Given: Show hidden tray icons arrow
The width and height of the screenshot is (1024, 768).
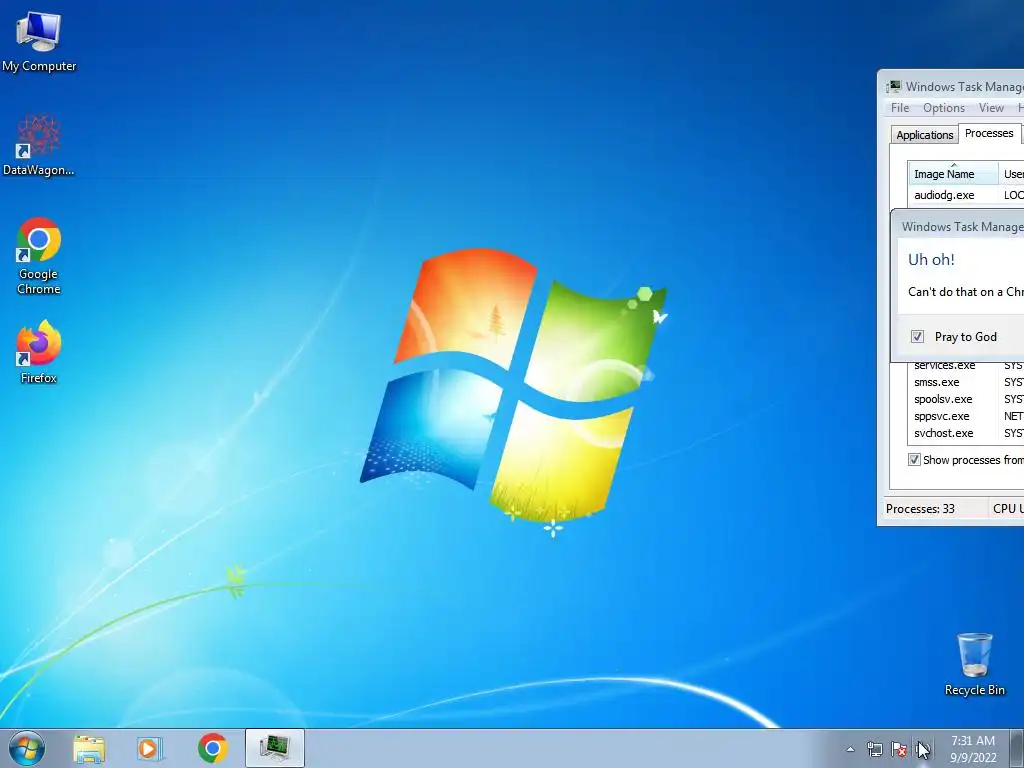Looking at the screenshot, I should 850,749.
